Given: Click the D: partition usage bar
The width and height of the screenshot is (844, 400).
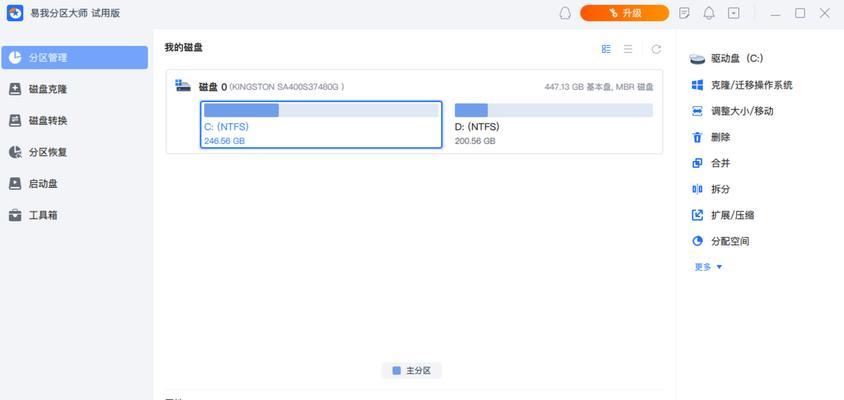Looking at the screenshot, I should coord(554,110).
